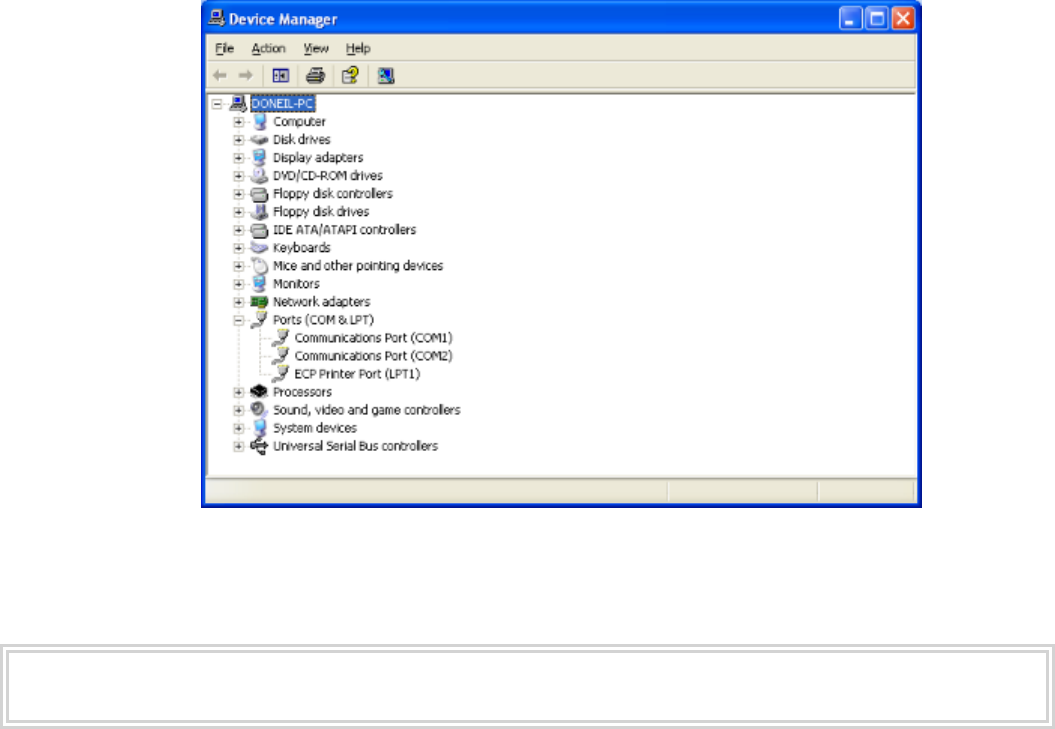The height and width of the screenshot is (729, 1055).
Task: Open the Help menu
Action: pyautogui.click(x=358, y=48)
